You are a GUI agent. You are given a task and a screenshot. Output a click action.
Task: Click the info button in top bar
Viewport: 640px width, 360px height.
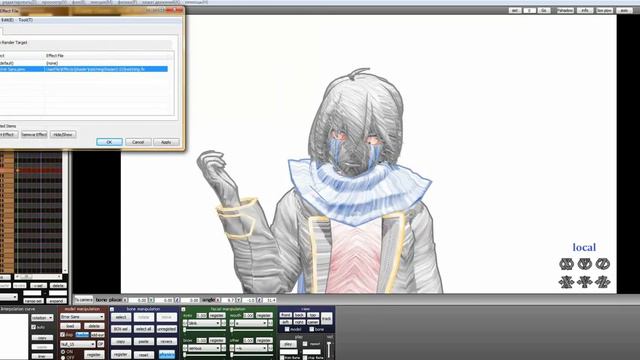[x=585, y=10]
